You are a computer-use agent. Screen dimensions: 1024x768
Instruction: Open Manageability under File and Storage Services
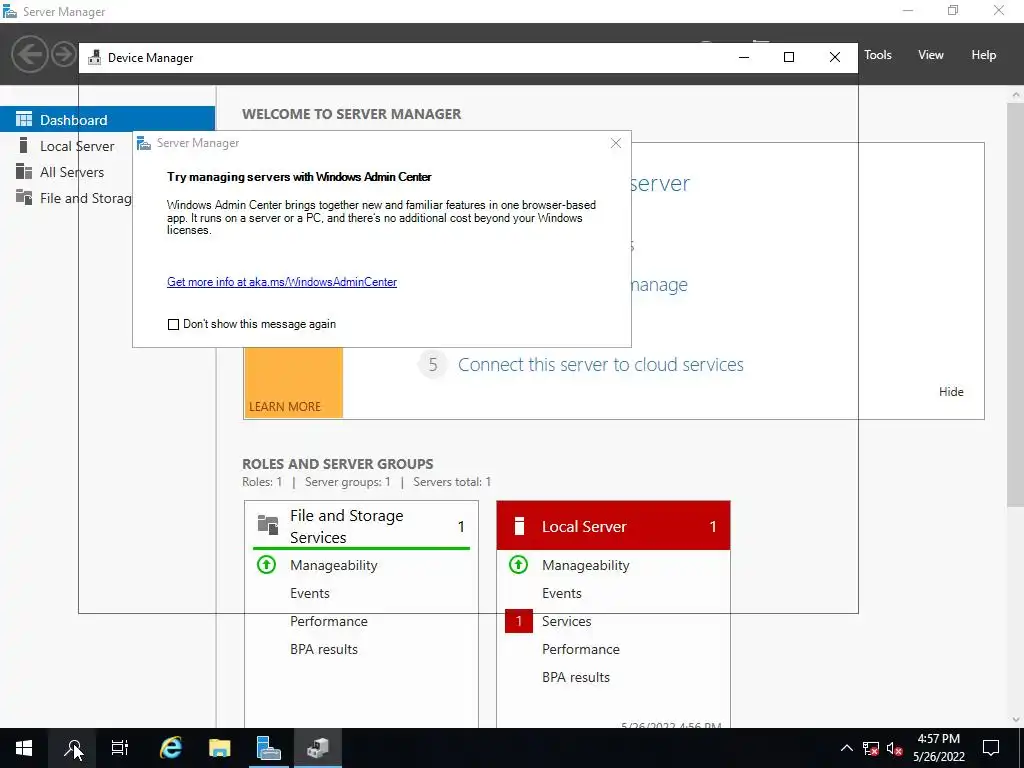coord(334,566)
